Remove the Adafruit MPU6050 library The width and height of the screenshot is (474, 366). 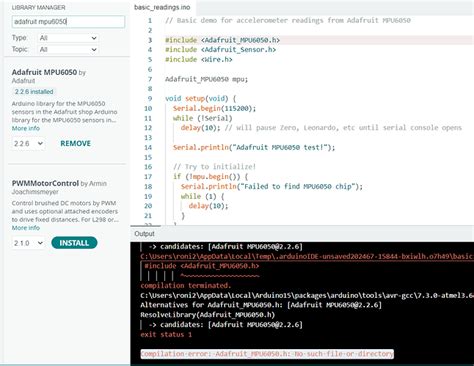pyautogui.click(x=75, y=144)
